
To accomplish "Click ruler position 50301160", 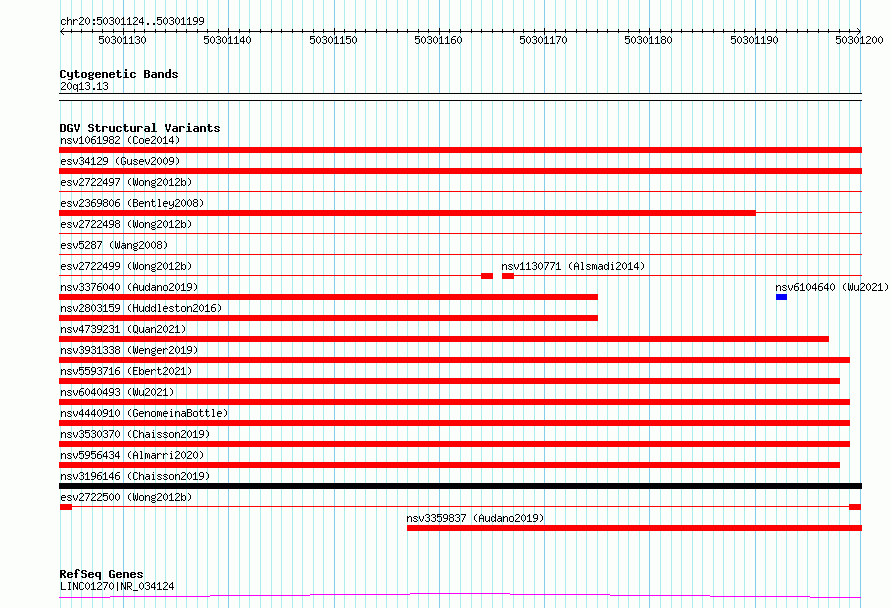I will (438, 40).
